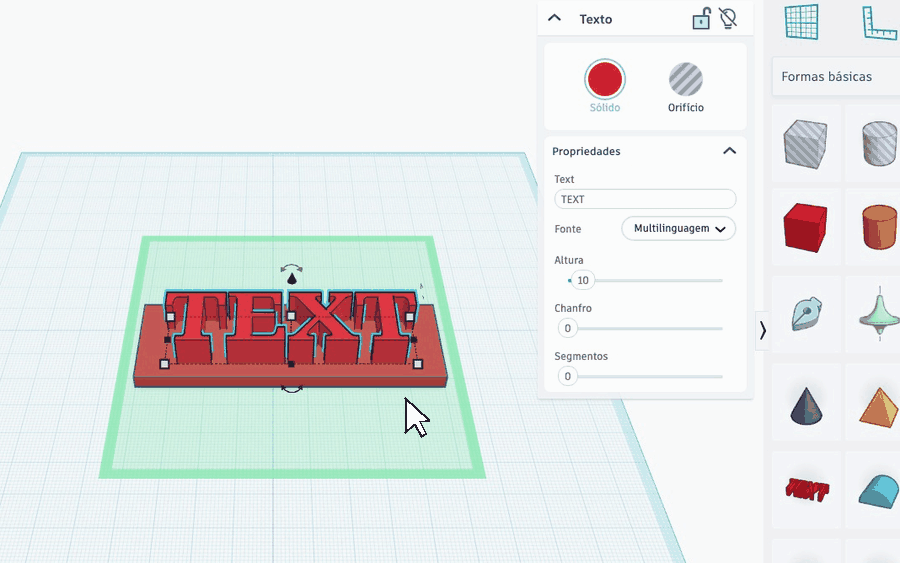Pick the blue round roof shape

coord(879,491)
